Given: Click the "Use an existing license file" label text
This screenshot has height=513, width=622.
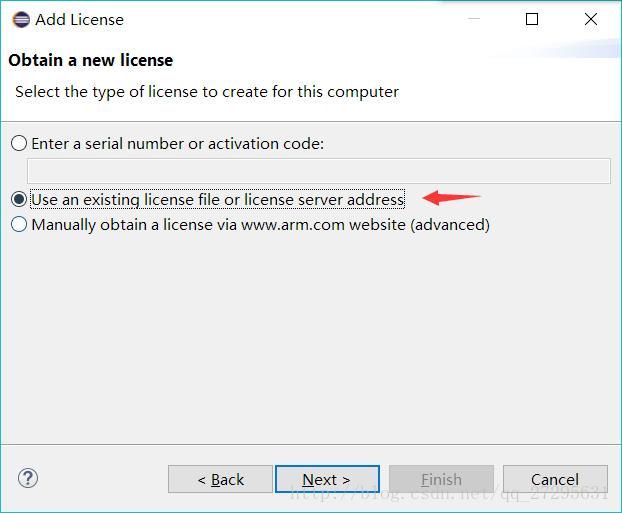Looking at the screenshot, I should tap(217, 200).
